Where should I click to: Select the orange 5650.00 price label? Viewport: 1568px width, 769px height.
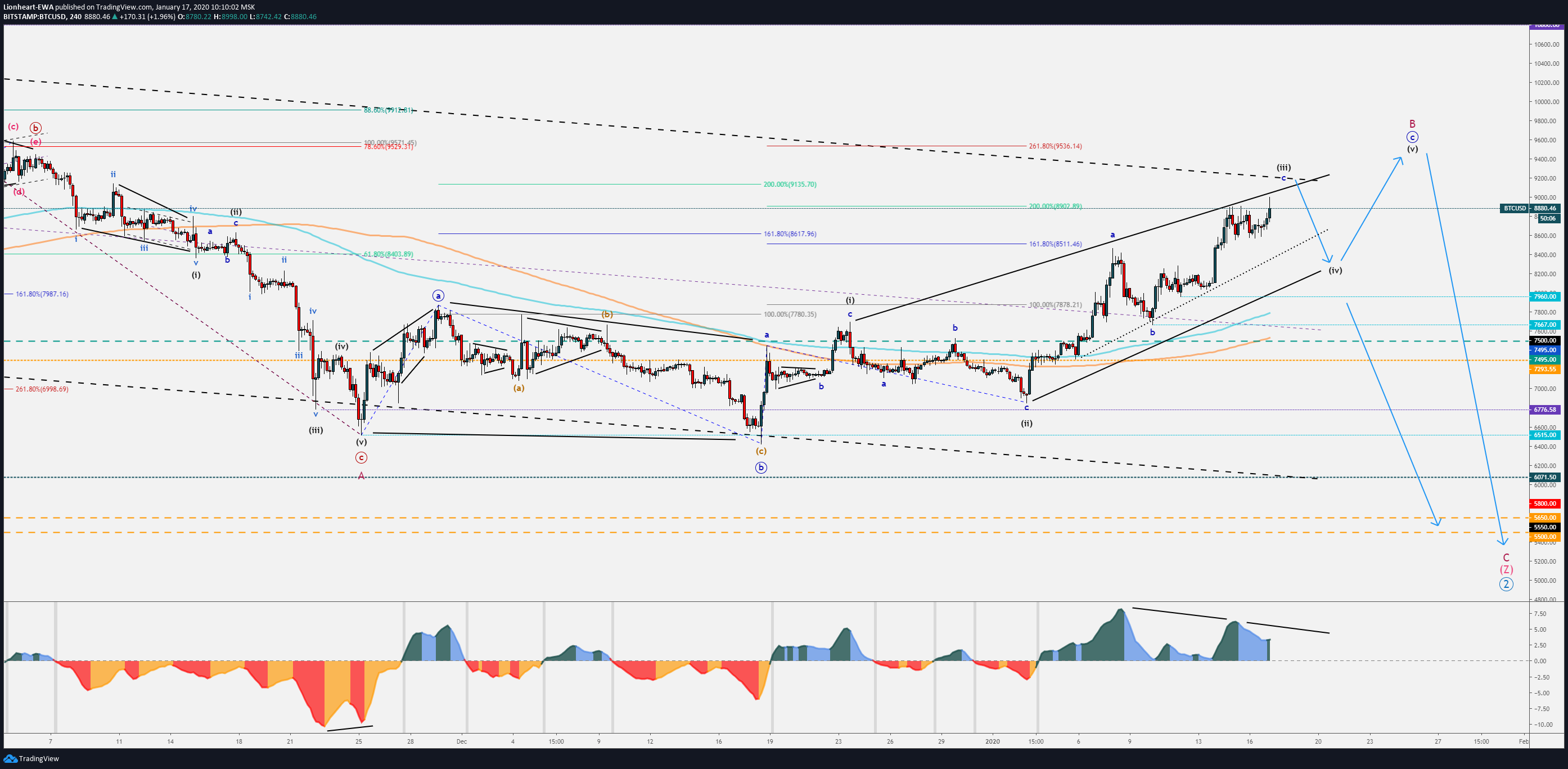coord(1545,518)
